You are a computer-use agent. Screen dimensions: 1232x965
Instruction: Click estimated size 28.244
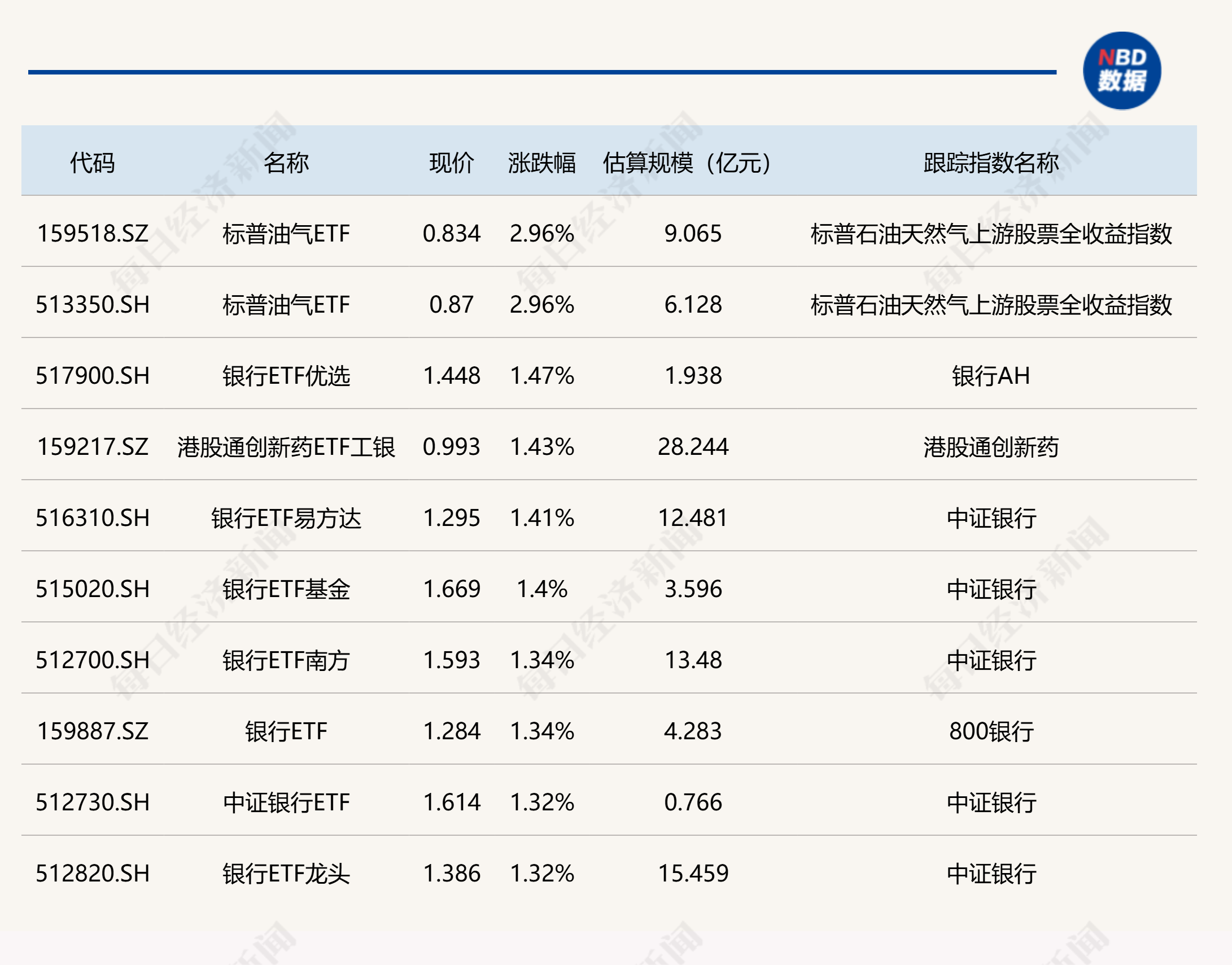(693, 447)
